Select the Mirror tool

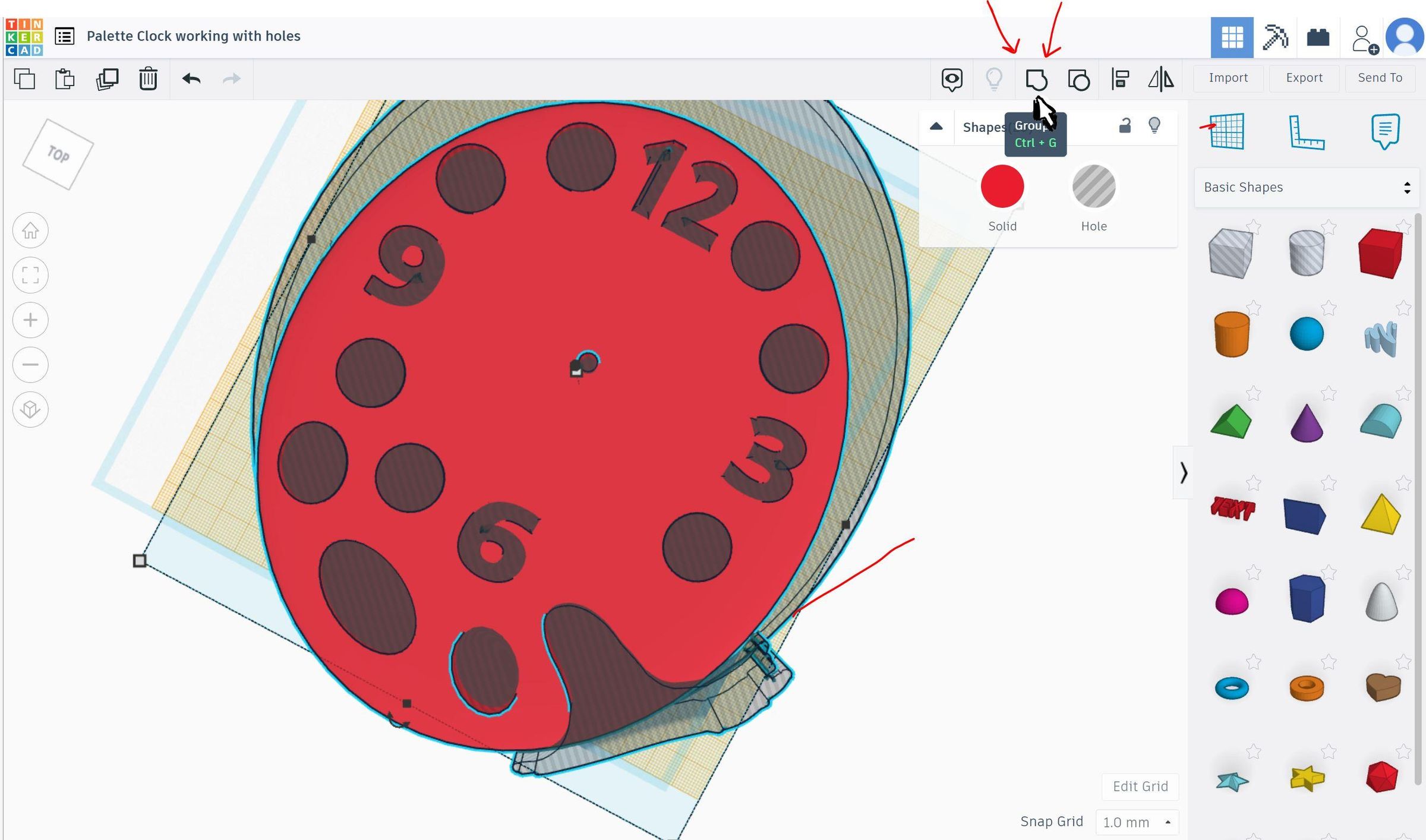tap(1160, 79)
